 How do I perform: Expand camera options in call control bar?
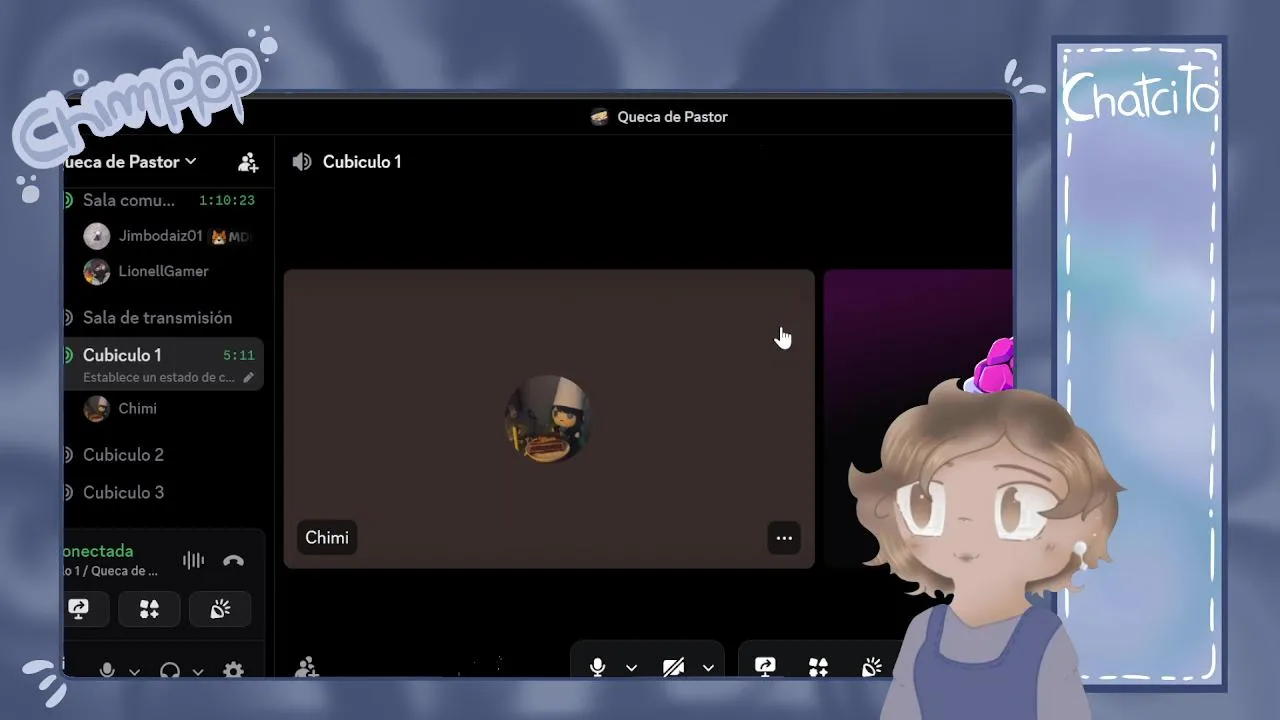click(708, 667)
